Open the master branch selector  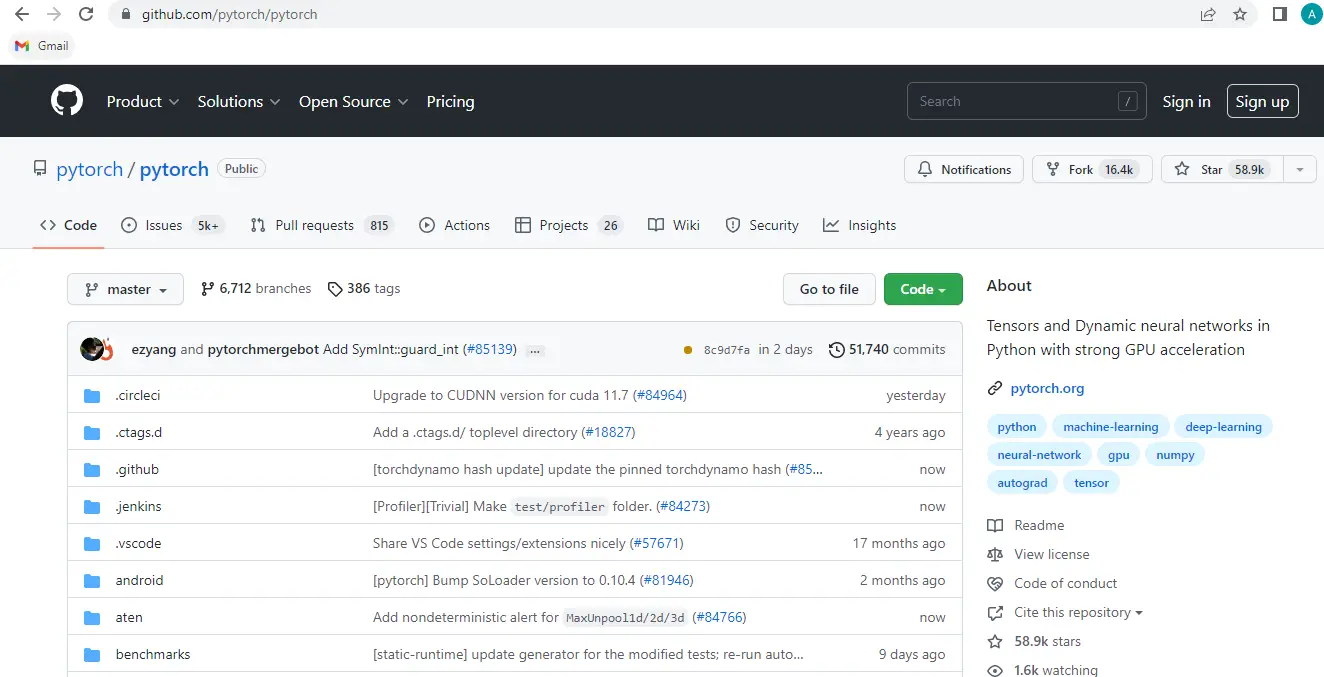coord(126,289)
